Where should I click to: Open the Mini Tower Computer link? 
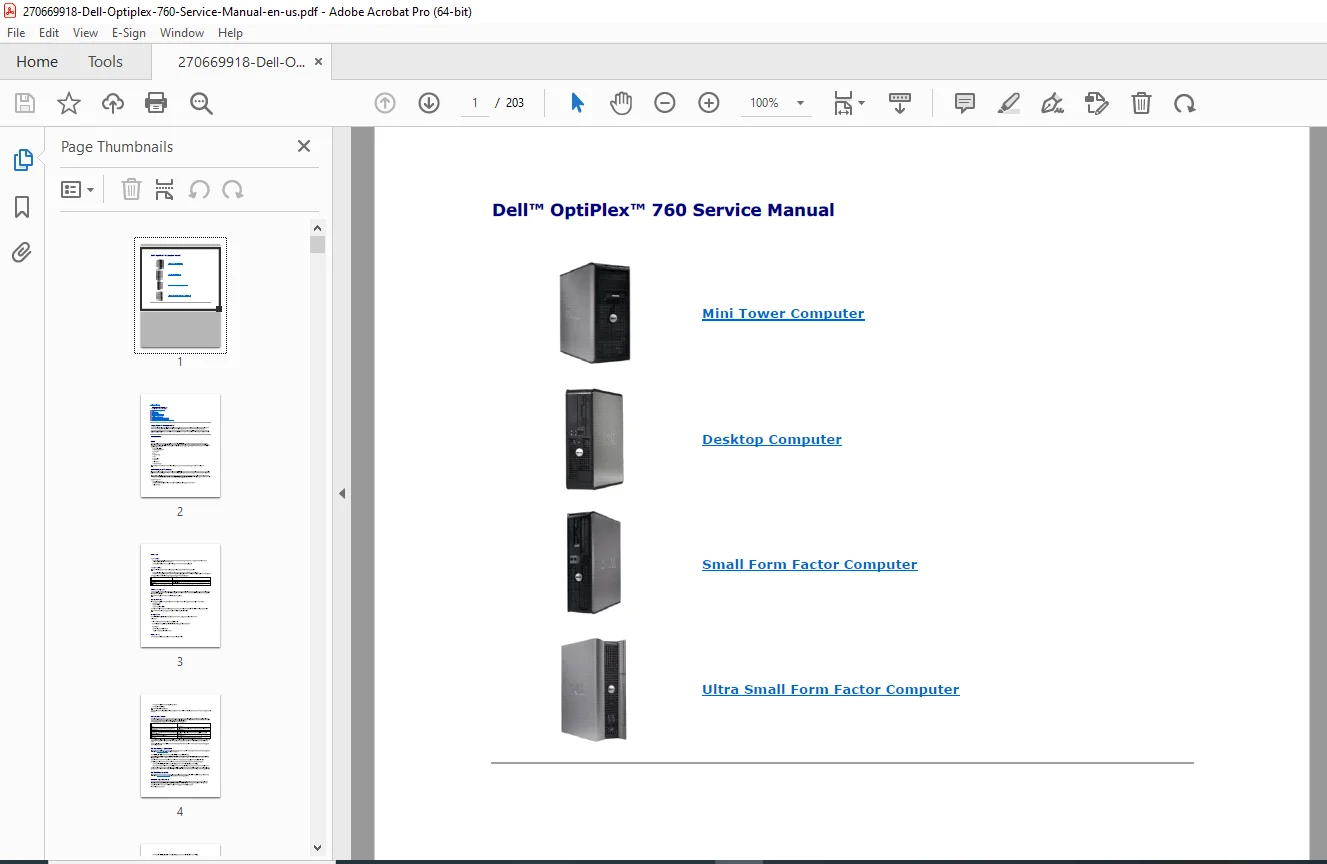point(783,313)
